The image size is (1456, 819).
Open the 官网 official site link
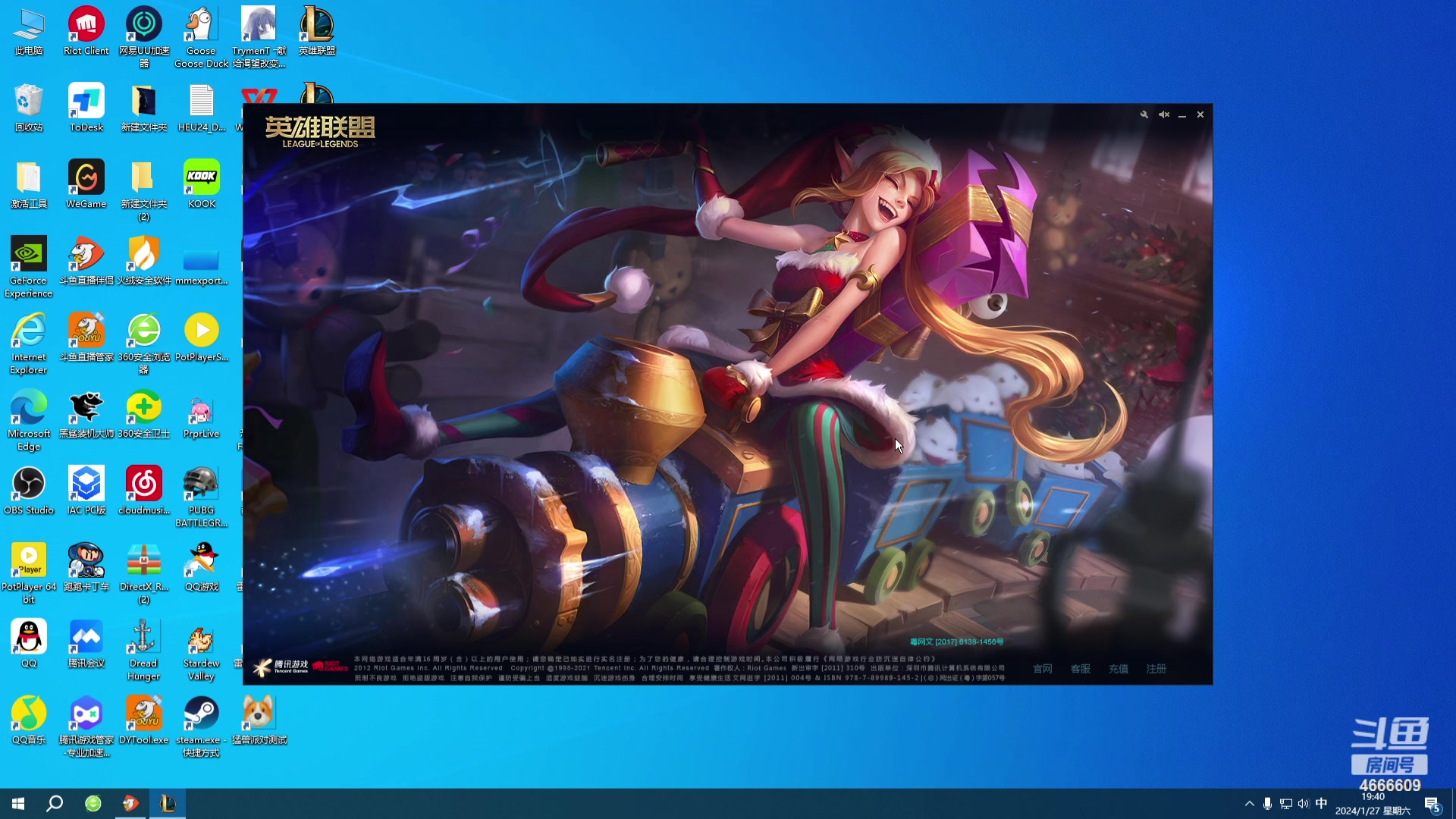coord(1043,669)
